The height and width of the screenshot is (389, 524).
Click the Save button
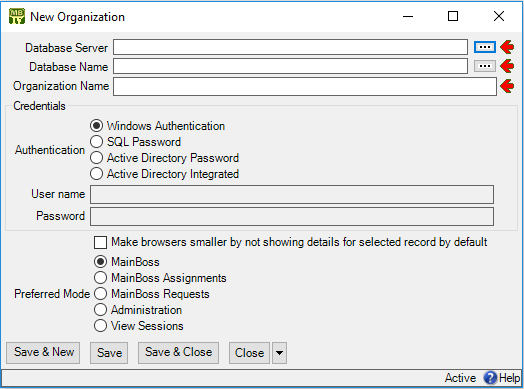click(x=109, y=353)
